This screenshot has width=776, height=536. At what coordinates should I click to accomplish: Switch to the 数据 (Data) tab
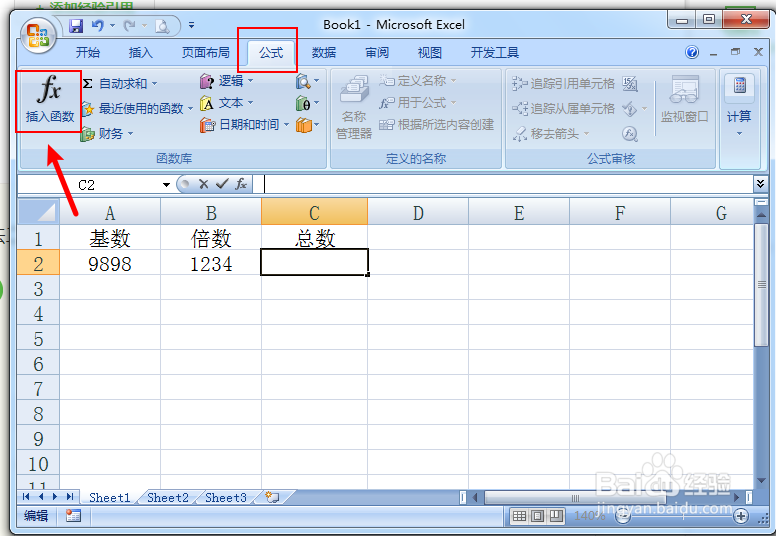click(324, 52)
